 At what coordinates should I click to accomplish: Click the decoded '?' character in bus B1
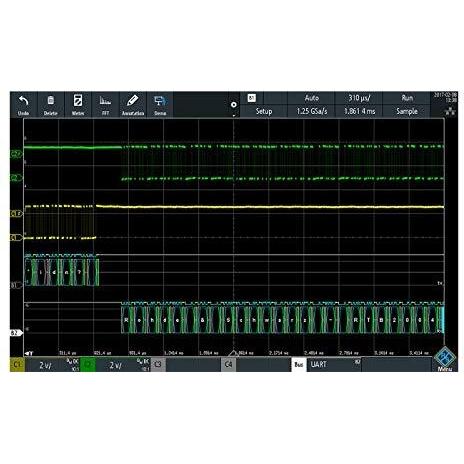(79, 272)
